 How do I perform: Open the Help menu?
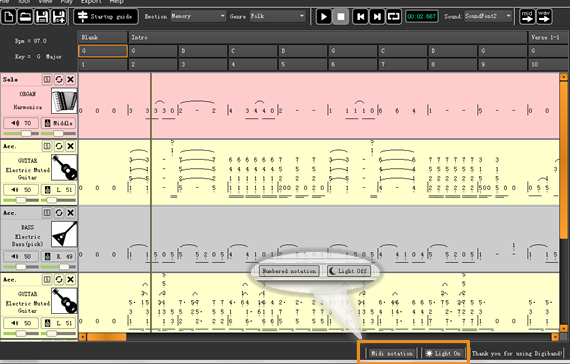116,2
